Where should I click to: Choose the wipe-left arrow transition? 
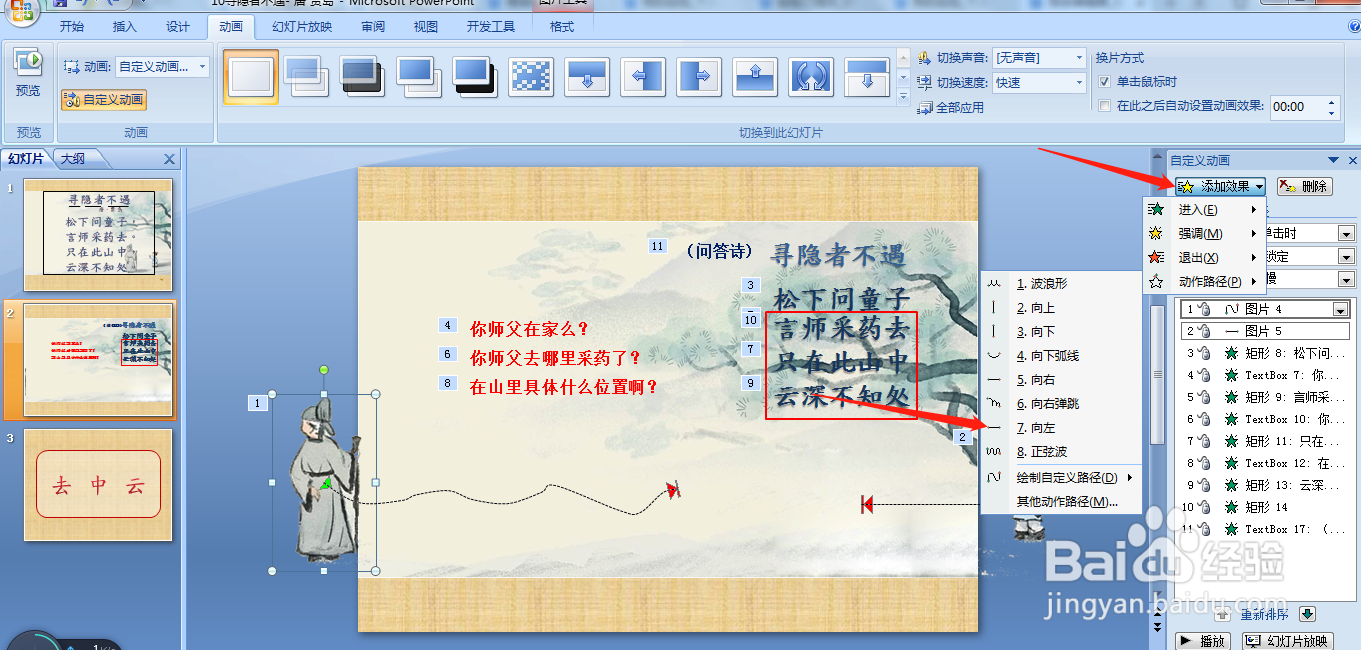point(643,76)
